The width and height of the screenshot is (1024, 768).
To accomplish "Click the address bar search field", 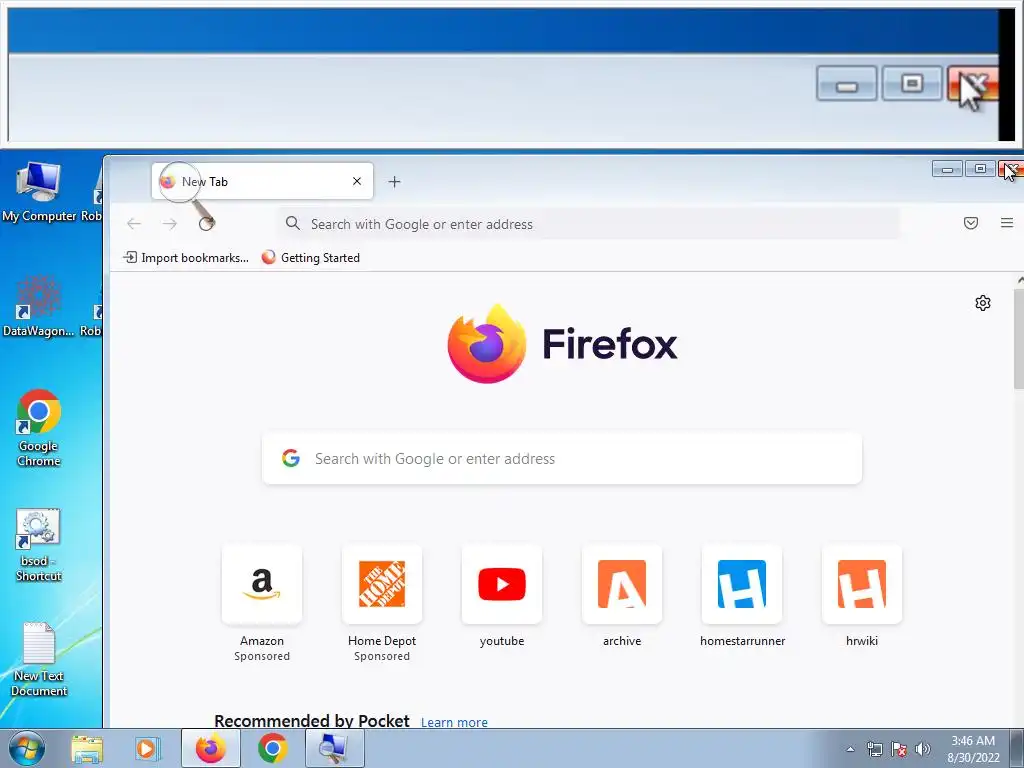I will pyautogui.click(x=588, y=224).
